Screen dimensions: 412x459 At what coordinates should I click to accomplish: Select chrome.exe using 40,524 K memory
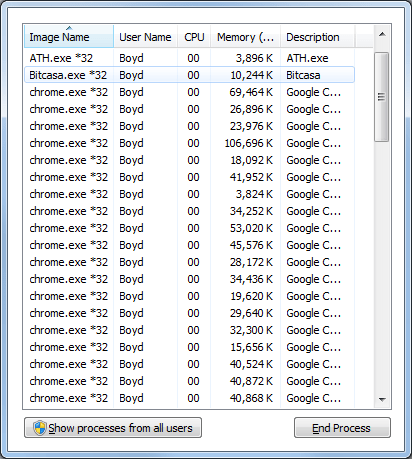(x=189, y=364)
